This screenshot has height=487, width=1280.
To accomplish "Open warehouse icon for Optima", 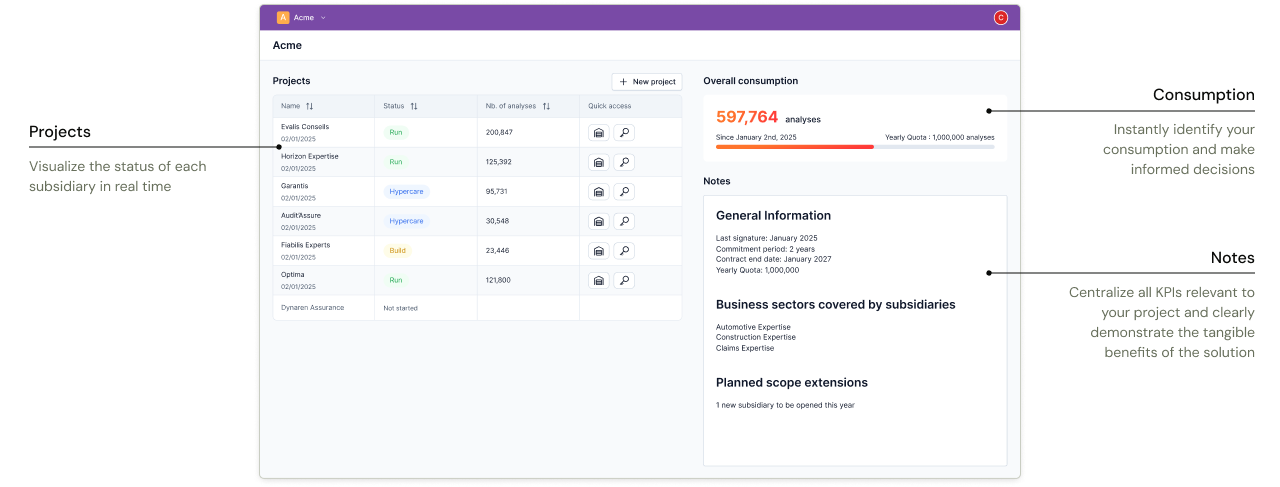I will click(599, 280).
